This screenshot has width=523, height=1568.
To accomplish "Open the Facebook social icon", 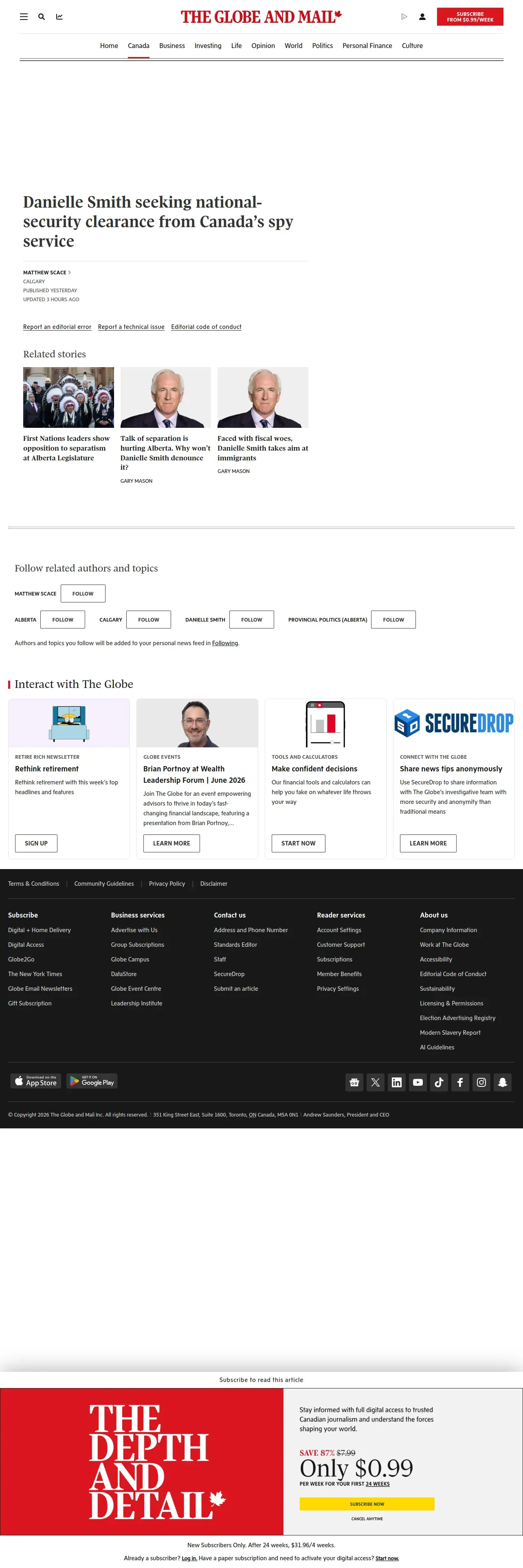I will click(460, 1082).
